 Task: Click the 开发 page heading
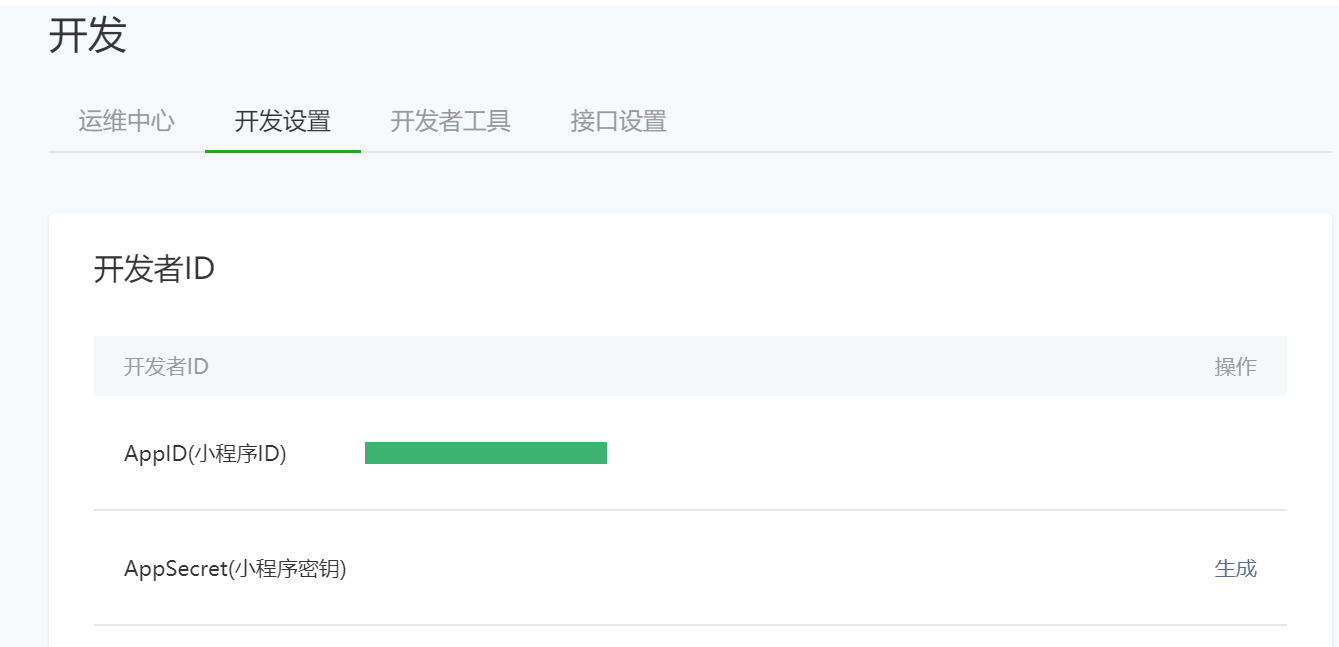88,36
